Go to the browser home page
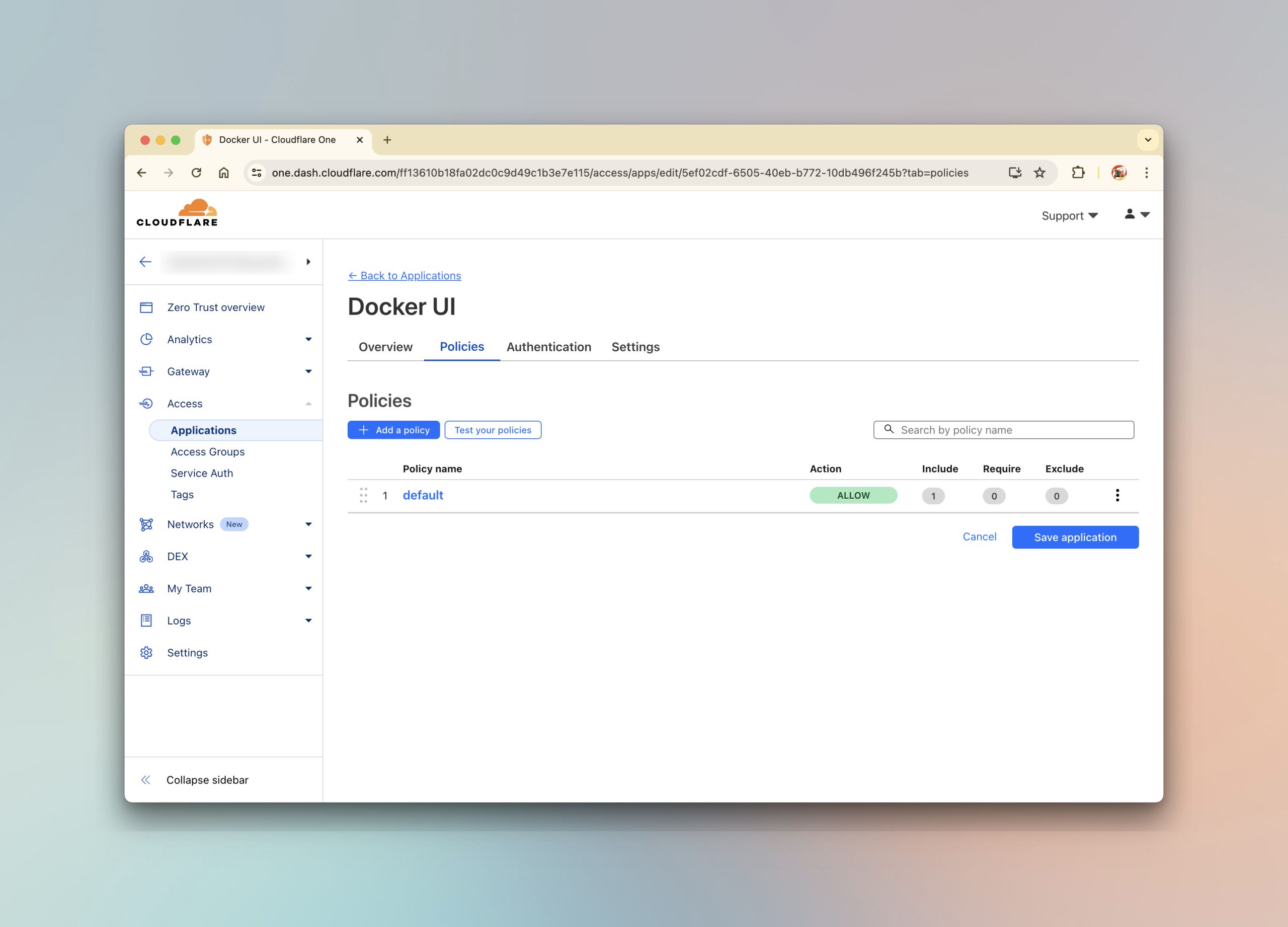The height and width of the screenshot is (927, 1288). pos(224,173)
